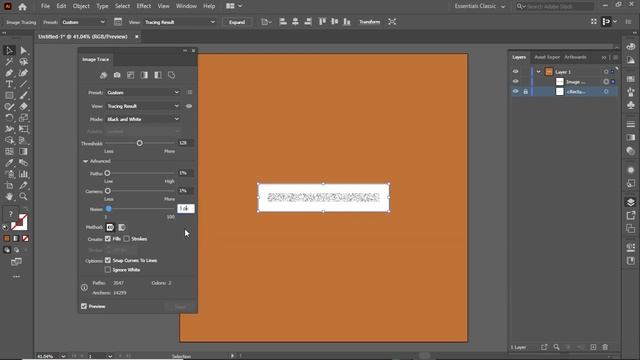Activate the Type tool
This screenshot has width=640, height=360.
(x=9, y=84)
